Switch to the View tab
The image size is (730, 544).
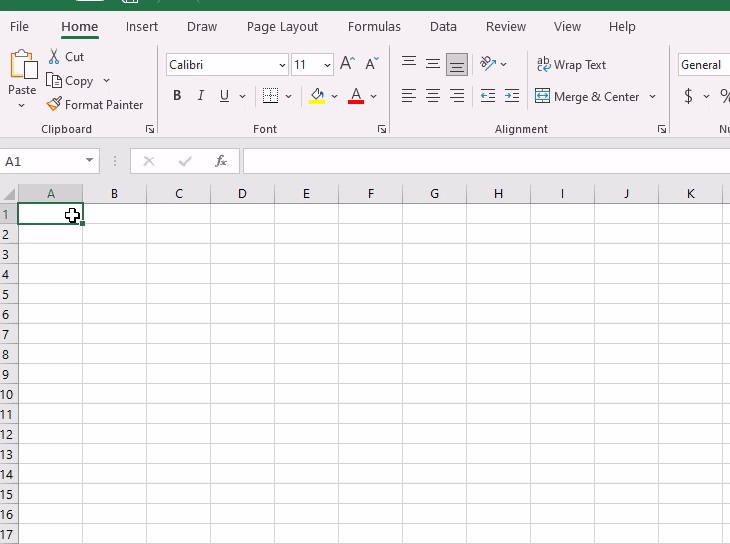pyautogui.click(x=567, y=27)
